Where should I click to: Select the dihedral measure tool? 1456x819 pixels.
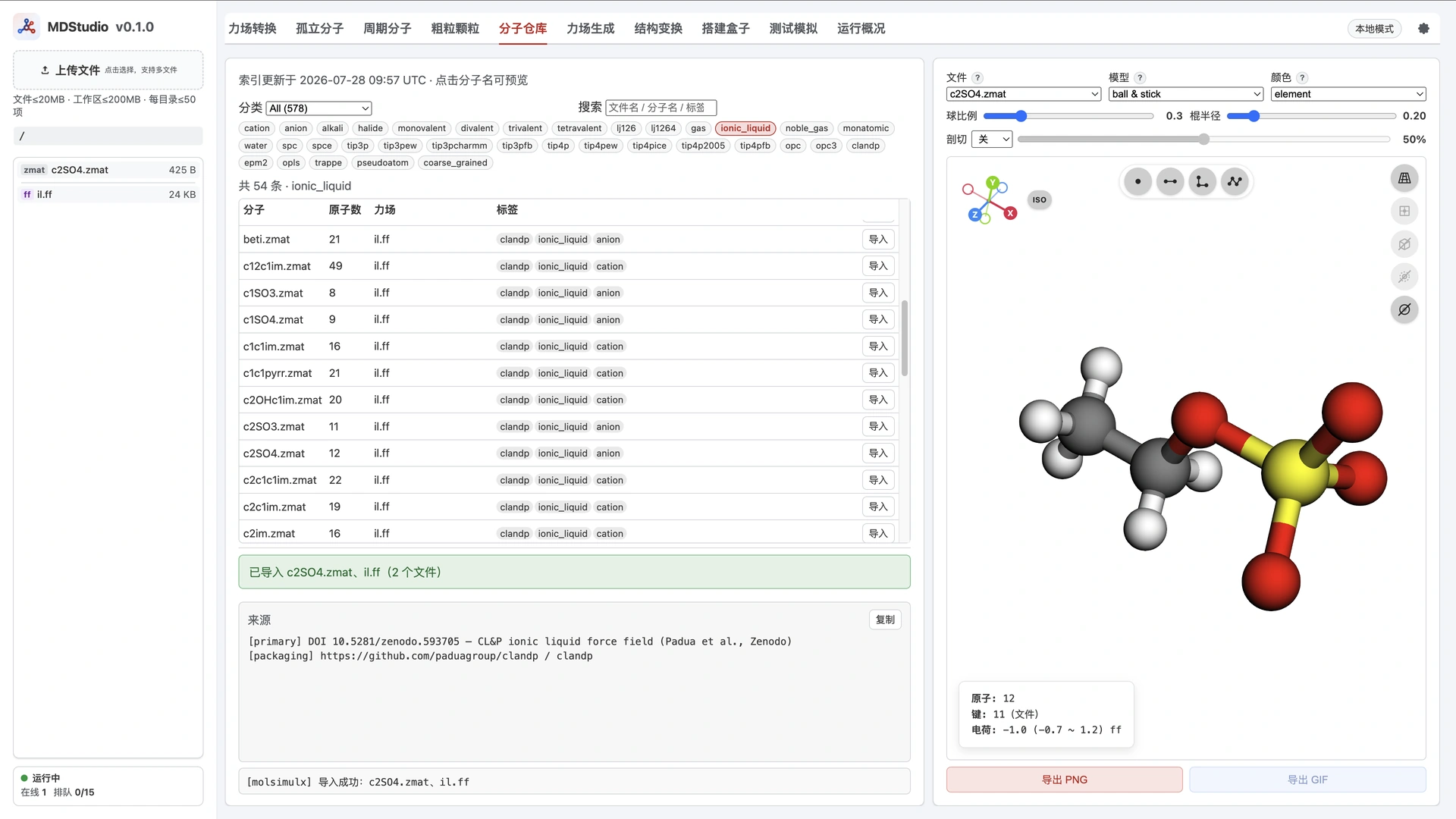tap(1235, 181)
